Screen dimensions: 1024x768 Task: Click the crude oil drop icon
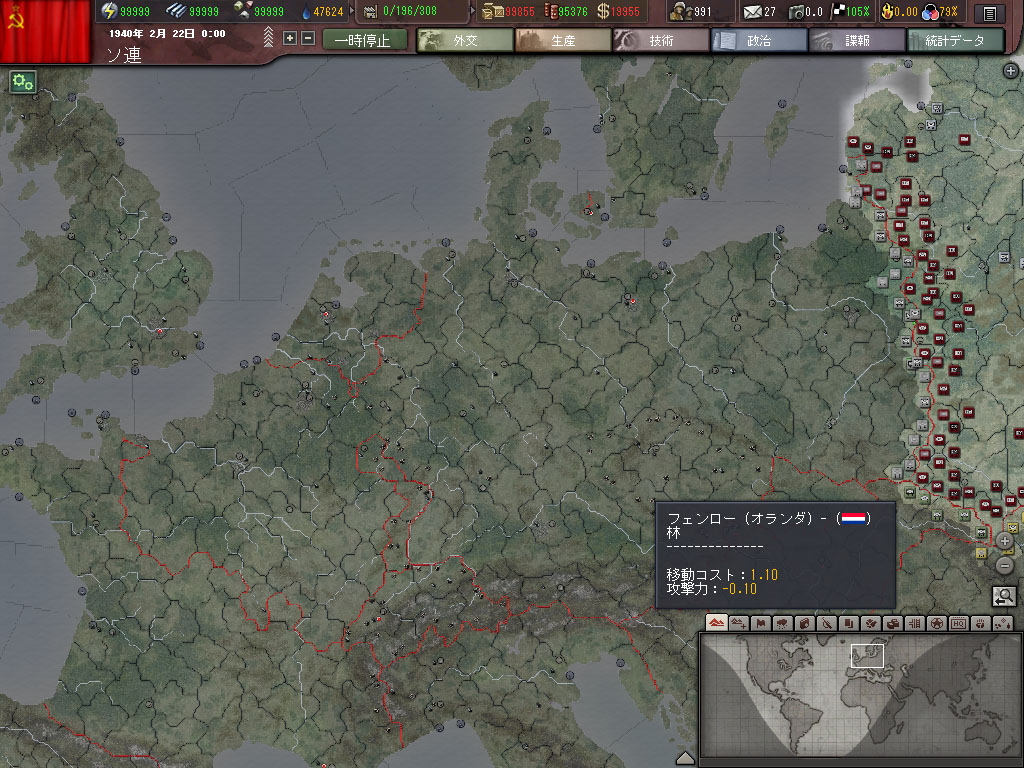[306, 12]
